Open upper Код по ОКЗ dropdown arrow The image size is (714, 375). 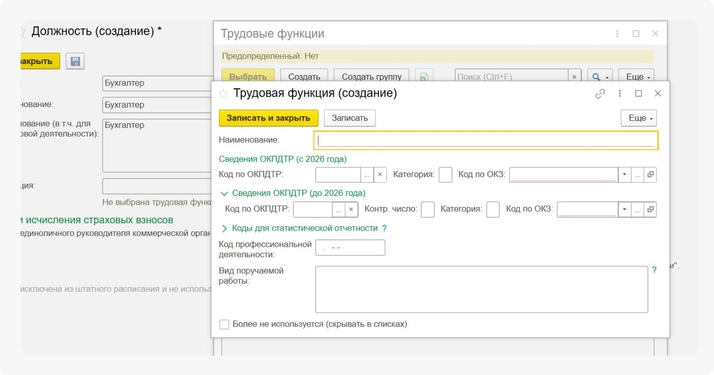click(x=624, y=174)
